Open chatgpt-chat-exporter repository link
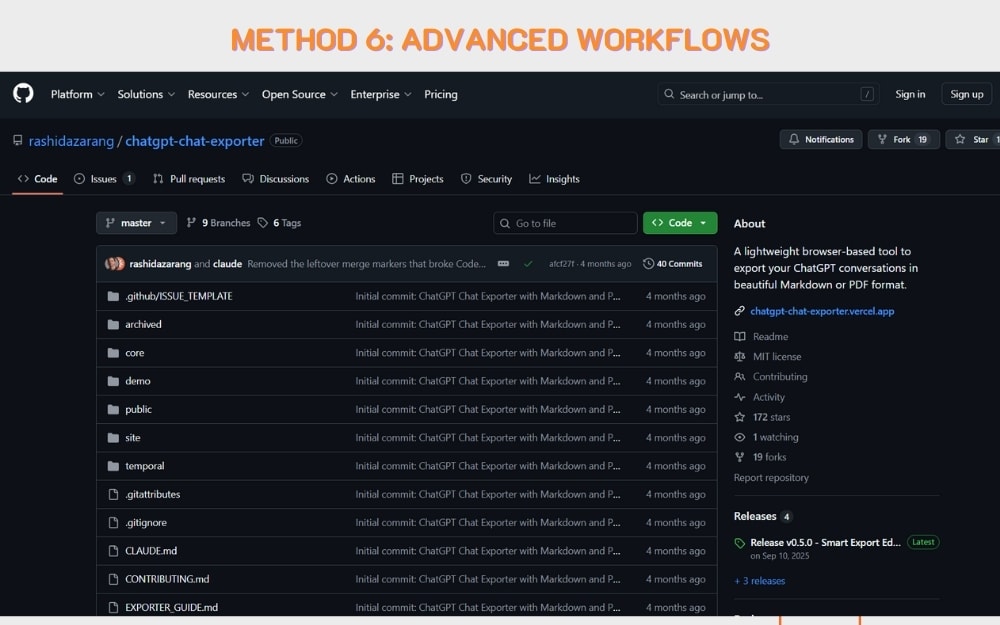This screenshot has width=1000, height=625. point(195,141)
